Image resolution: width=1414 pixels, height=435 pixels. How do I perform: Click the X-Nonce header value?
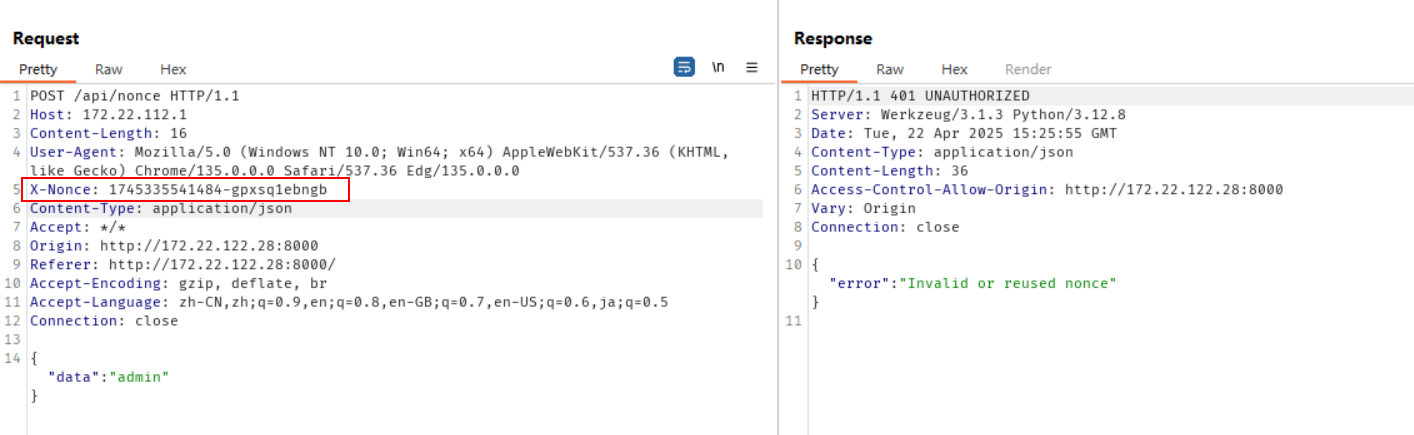click(x=218, y=190)
